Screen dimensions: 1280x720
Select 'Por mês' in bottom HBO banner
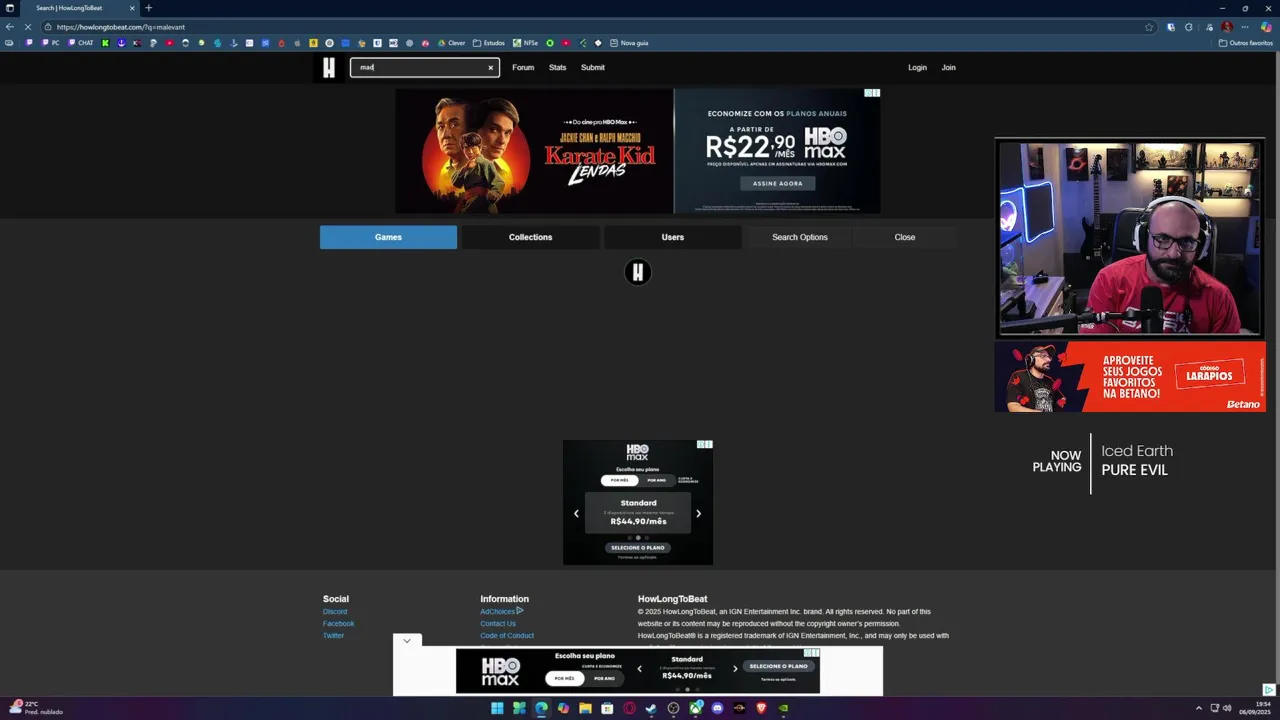(565, 678)
